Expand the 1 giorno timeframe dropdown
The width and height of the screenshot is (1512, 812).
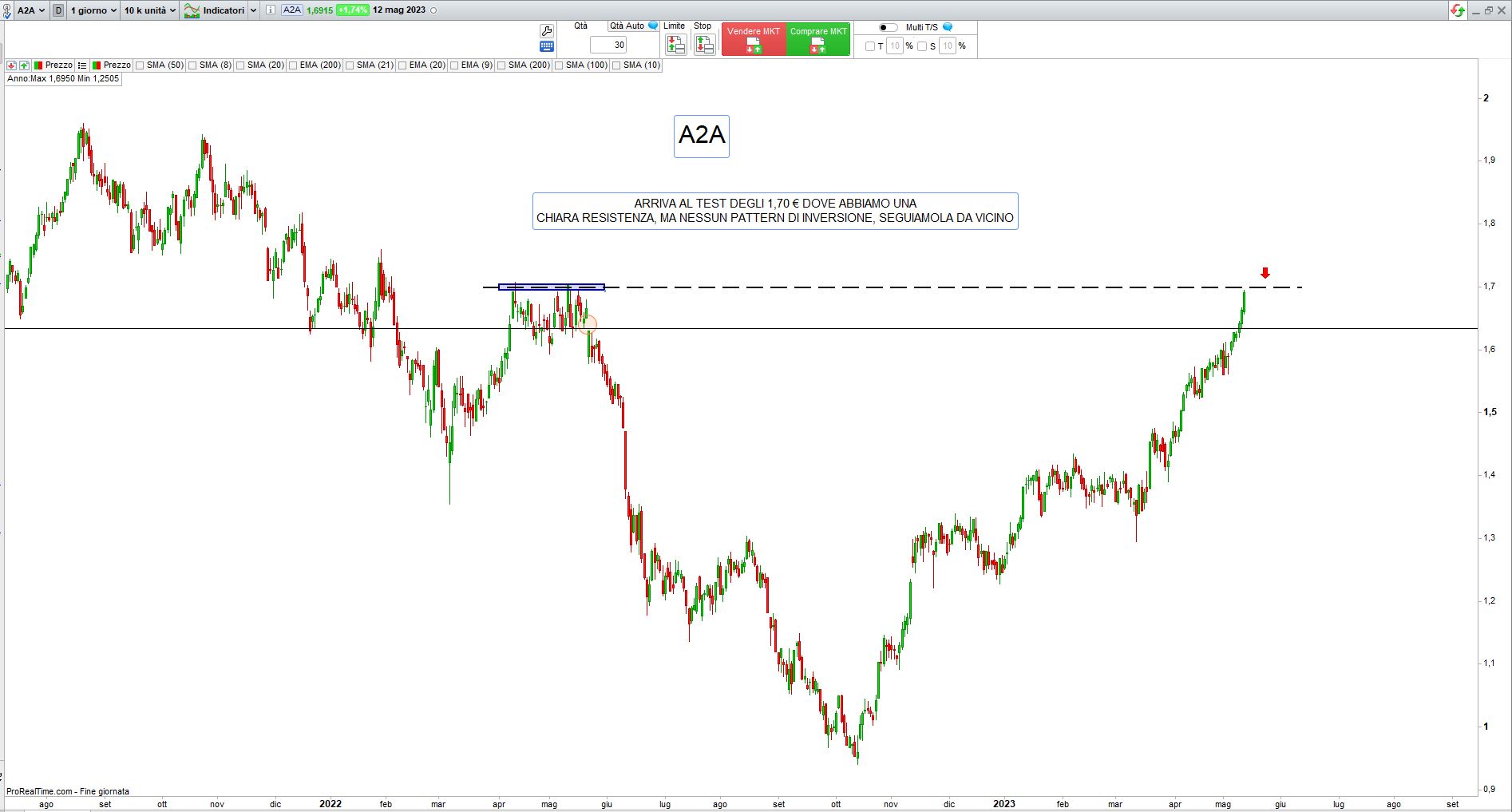point(93,10)
